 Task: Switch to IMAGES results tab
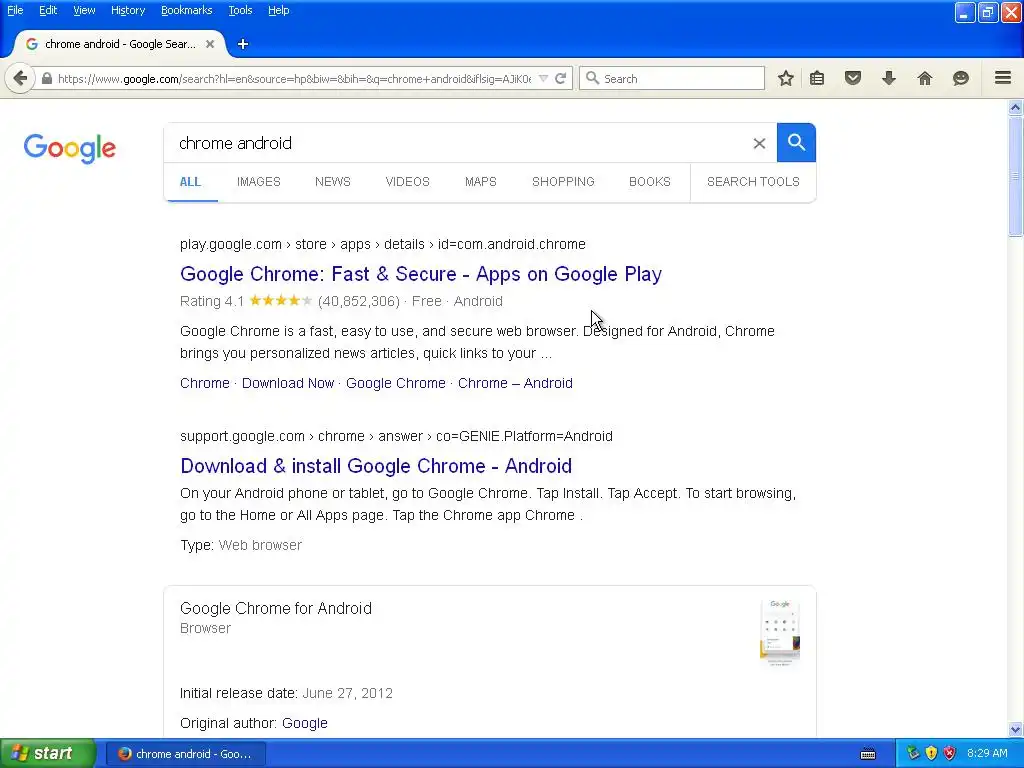[259, 182]
